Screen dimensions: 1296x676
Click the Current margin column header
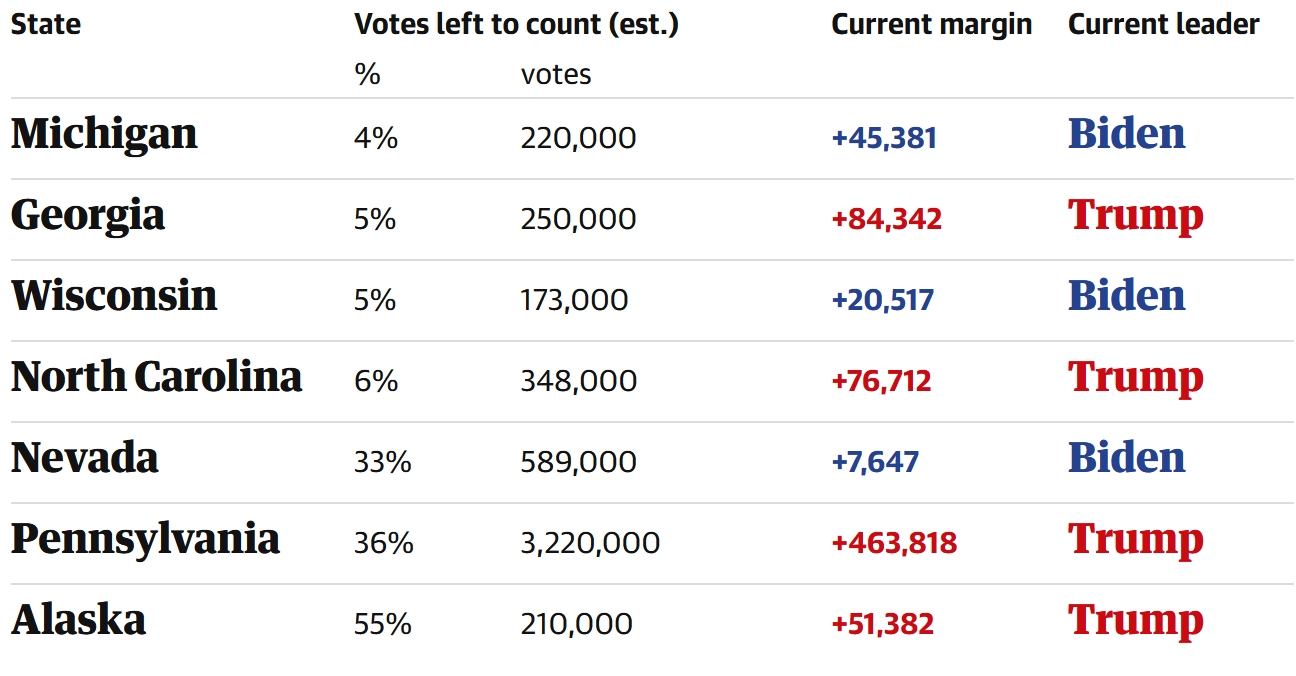[x=931, y=25]
